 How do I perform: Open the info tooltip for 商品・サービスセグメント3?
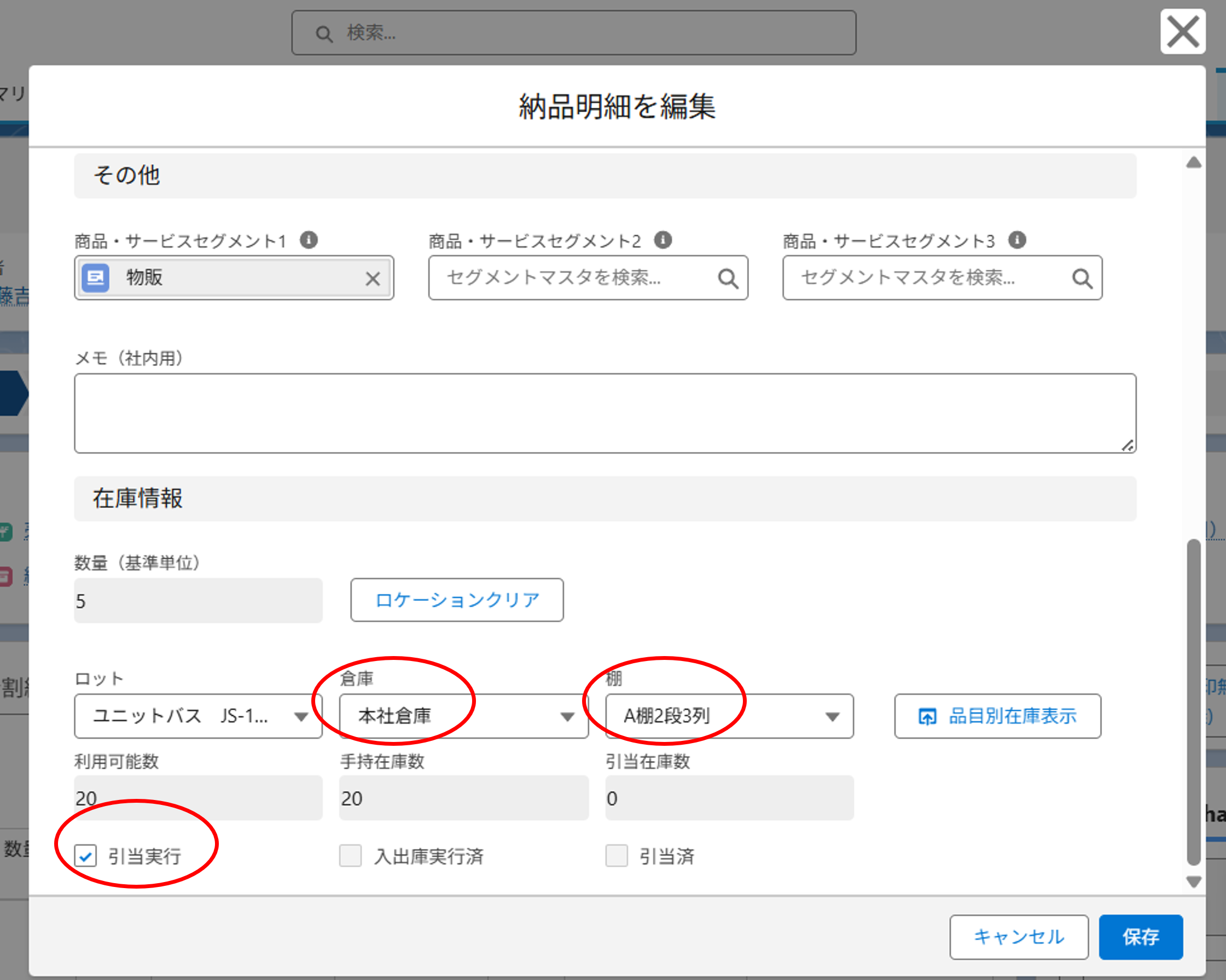pyautogui.click(x=1018, y=240)
